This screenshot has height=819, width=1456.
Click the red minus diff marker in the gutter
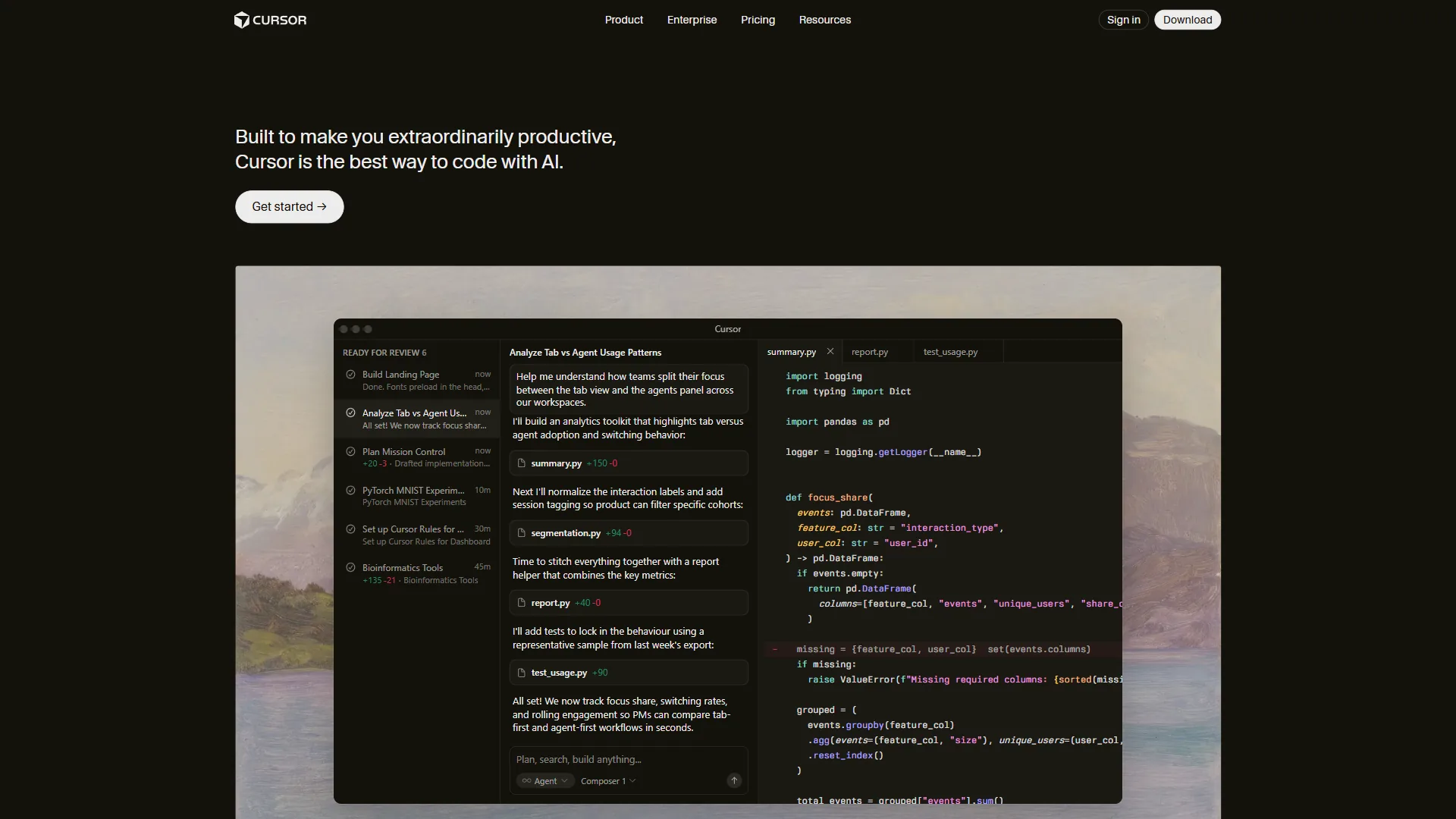click(774, 649)
